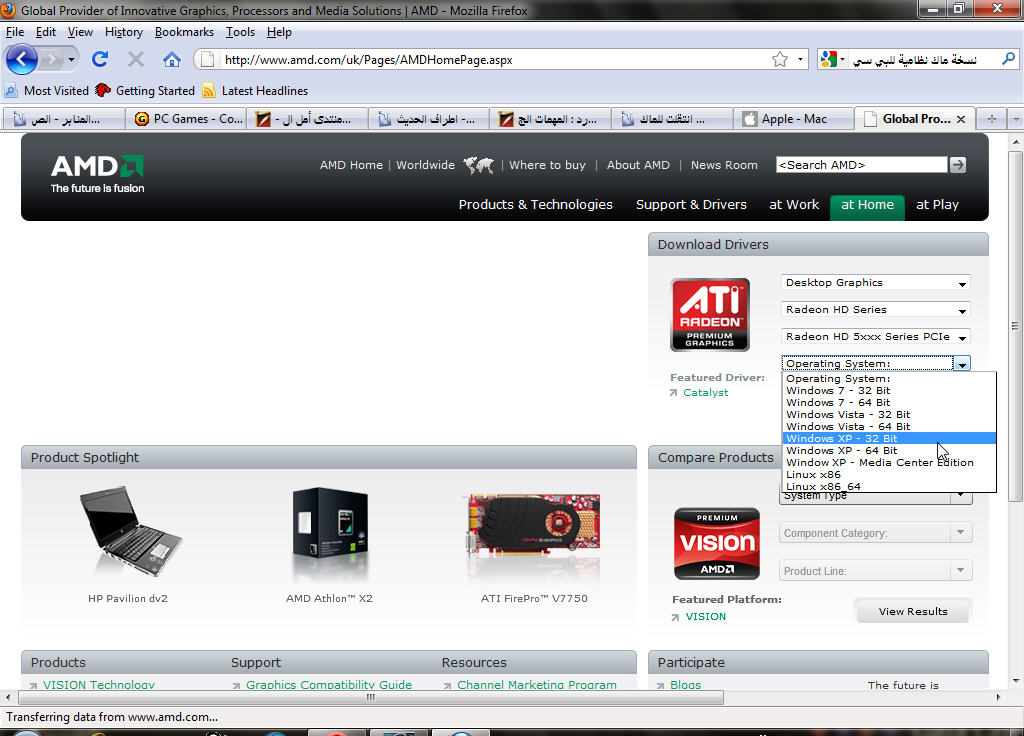The width and height of the screenshot is (1024, 736).
Task: Open the Tools menu
Action: 240,32
